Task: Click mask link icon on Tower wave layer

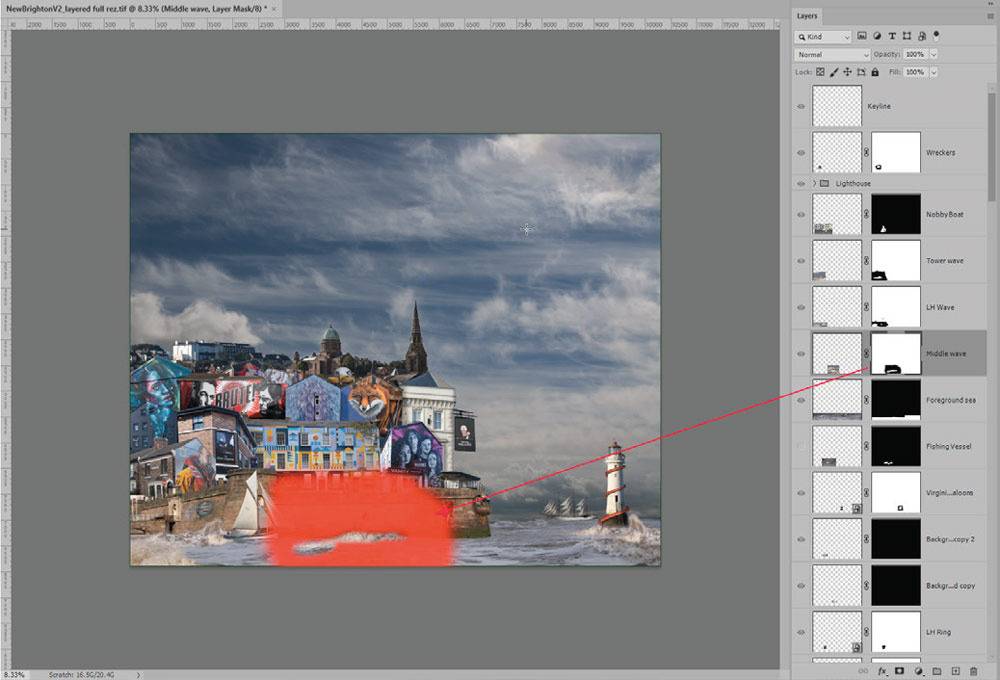Action: click(866, 260)
